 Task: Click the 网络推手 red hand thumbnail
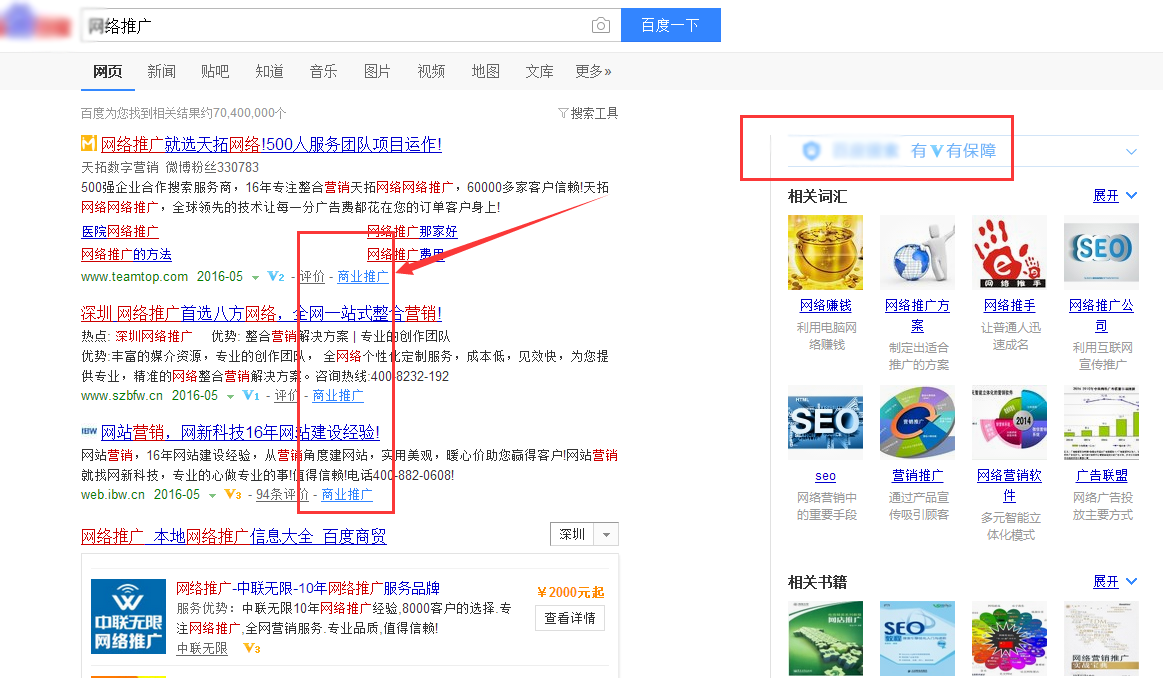pyautogui.click(x=1009, y=252)
